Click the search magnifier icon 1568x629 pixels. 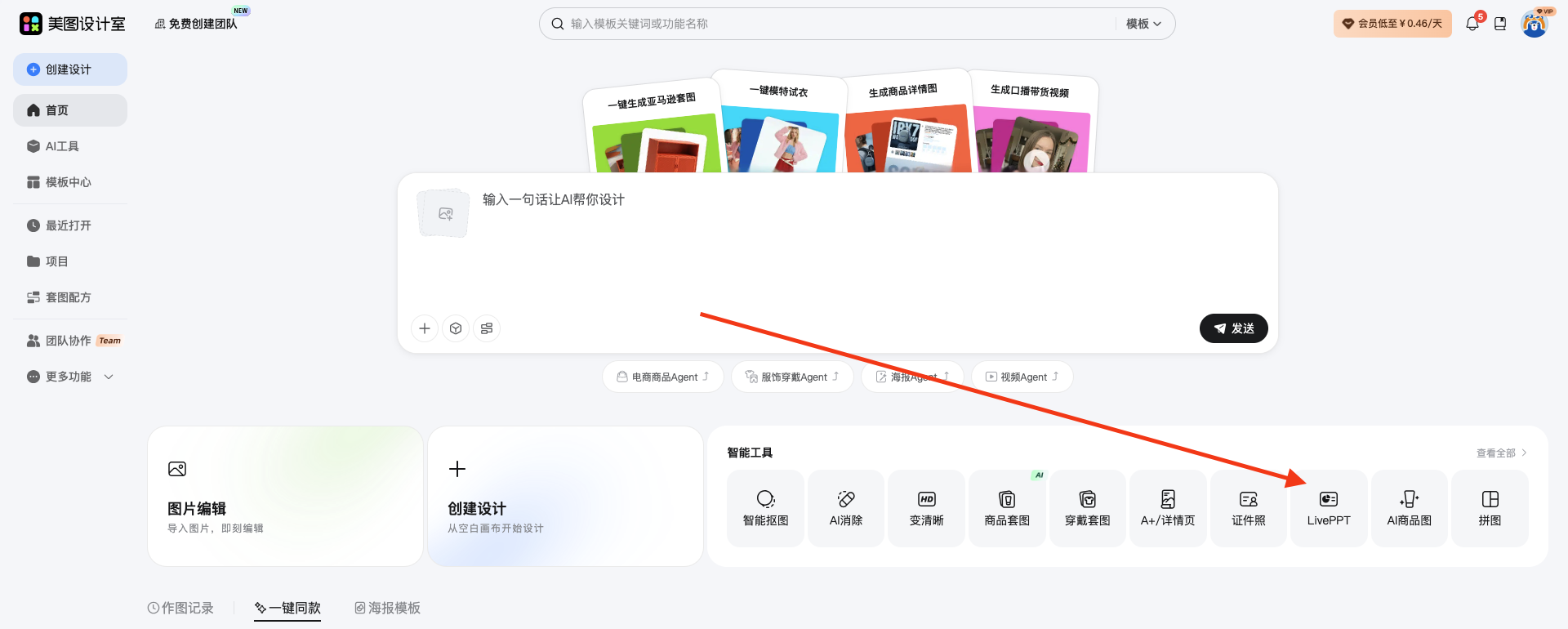point(558,24)
